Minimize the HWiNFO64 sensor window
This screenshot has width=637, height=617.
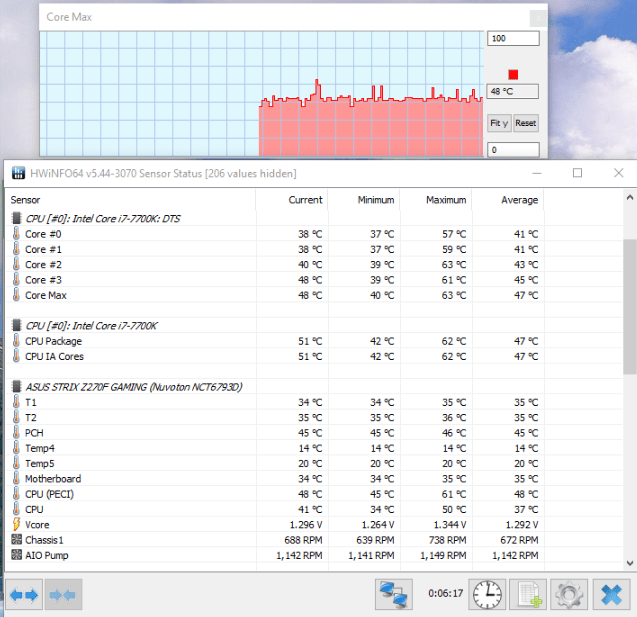click(537, 173)
